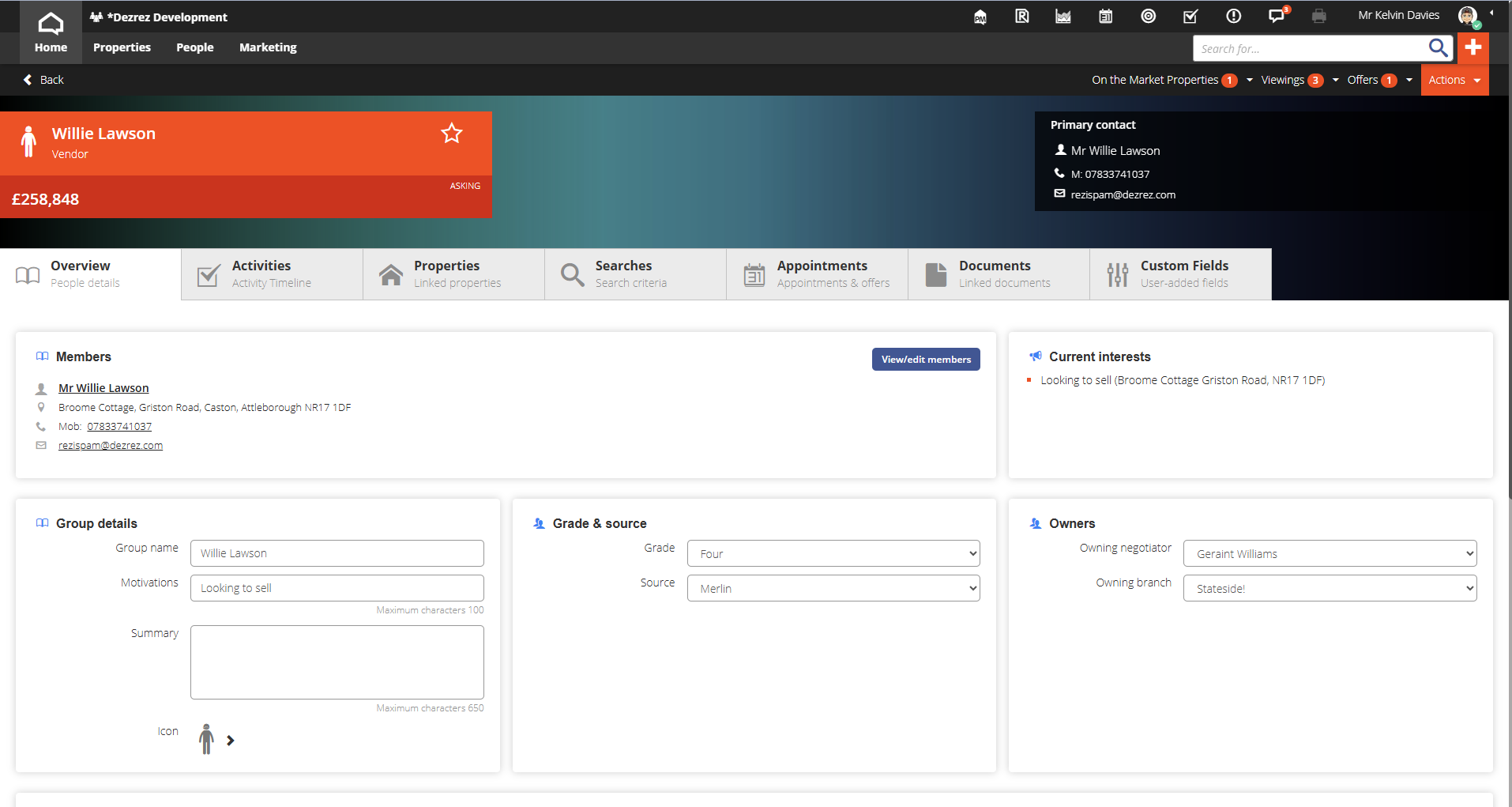Open the Actions dropdown menu
This screenshot has width=1512, height=807.
(1454, 80)
